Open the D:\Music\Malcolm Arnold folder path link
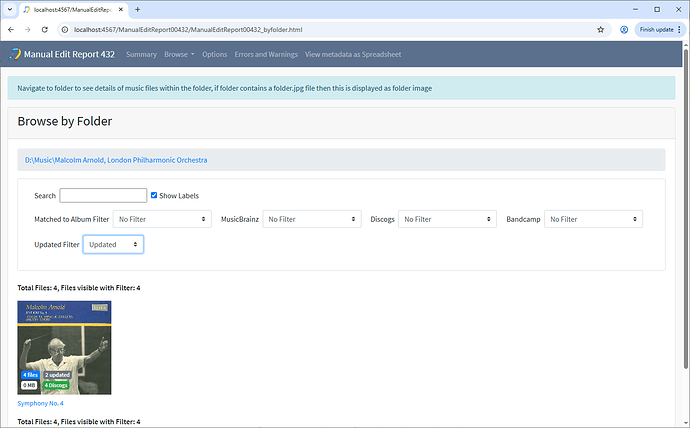690x428 pixels. (116, 160)
